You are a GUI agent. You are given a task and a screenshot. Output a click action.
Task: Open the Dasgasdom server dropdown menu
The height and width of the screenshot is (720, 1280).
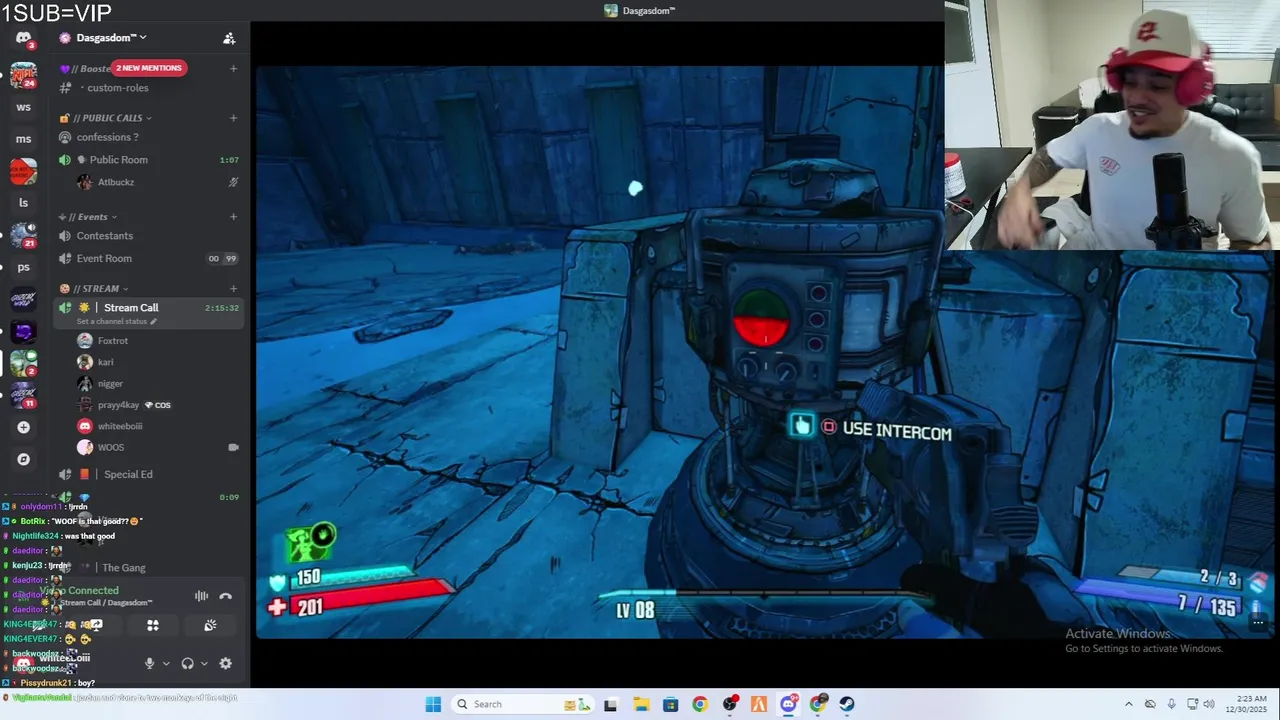pos(111,38)
